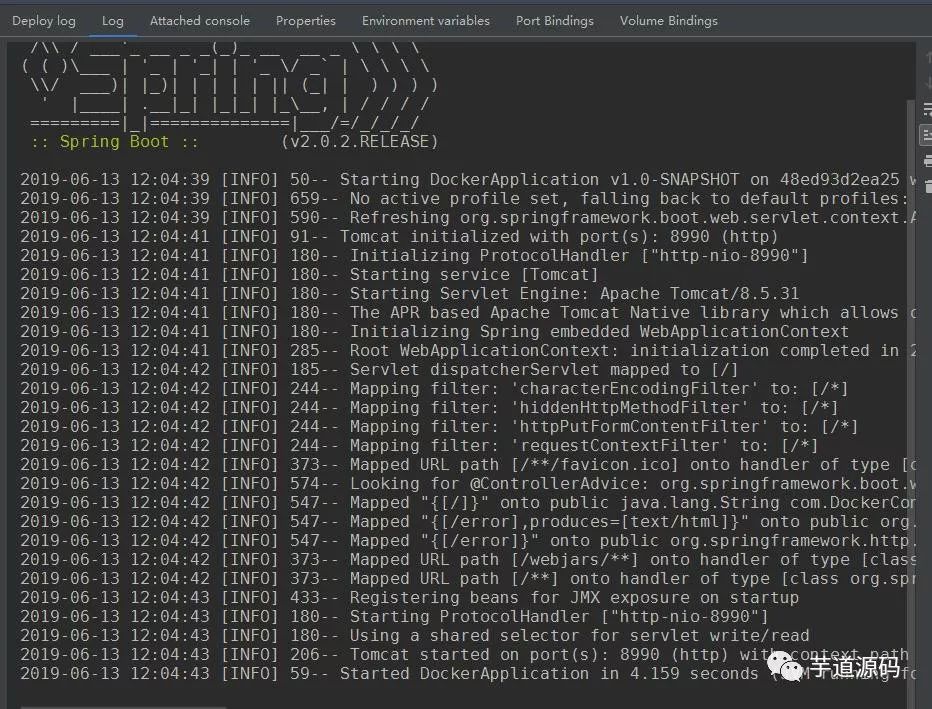
Task: Select the Log tab
Action: [113, 21]
